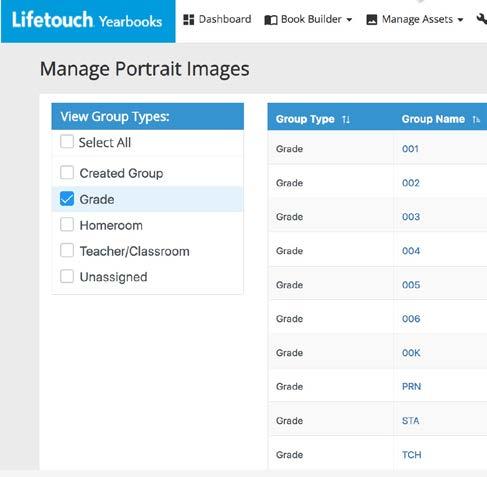Select the TCH group row link
The width and height of the screenshot is (487, 477).
tap(412, 455)
